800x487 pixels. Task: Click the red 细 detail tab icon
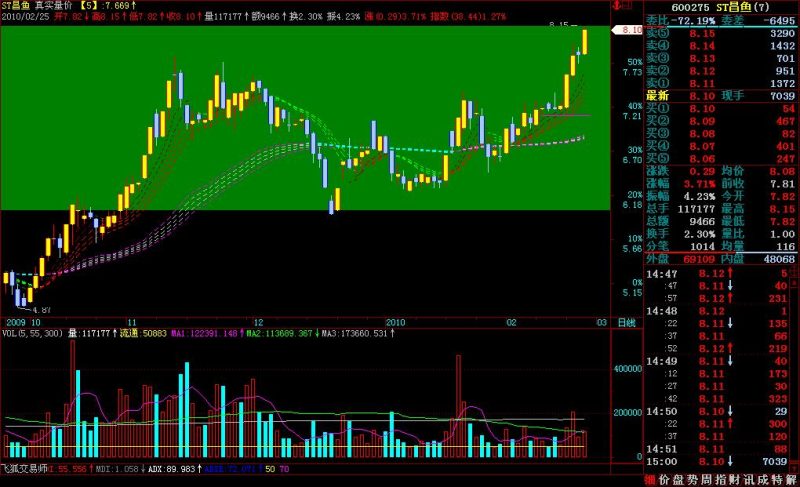tap(651, 479)
